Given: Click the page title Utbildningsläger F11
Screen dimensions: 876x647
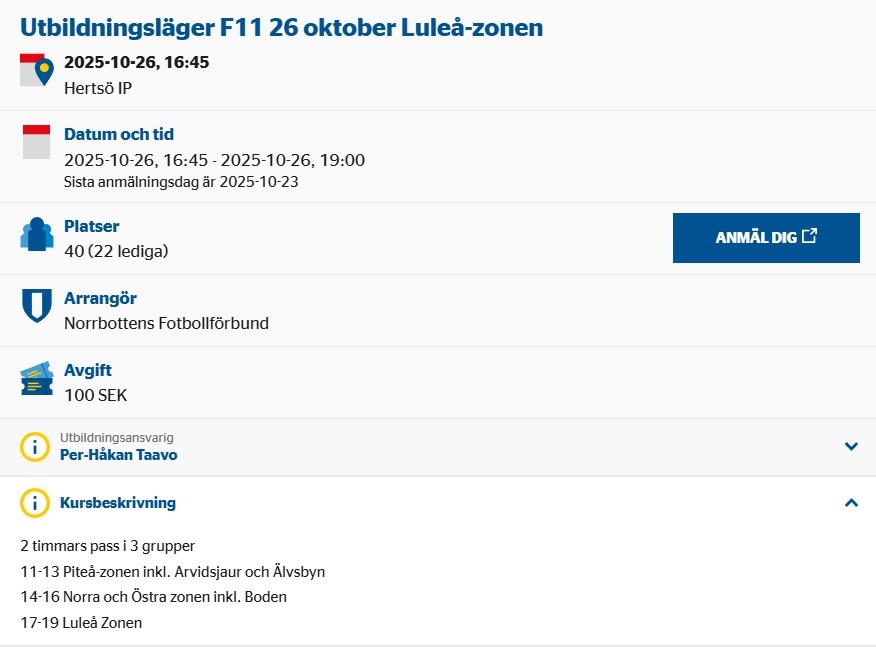Looking at the screenshot, I should 281,27.
